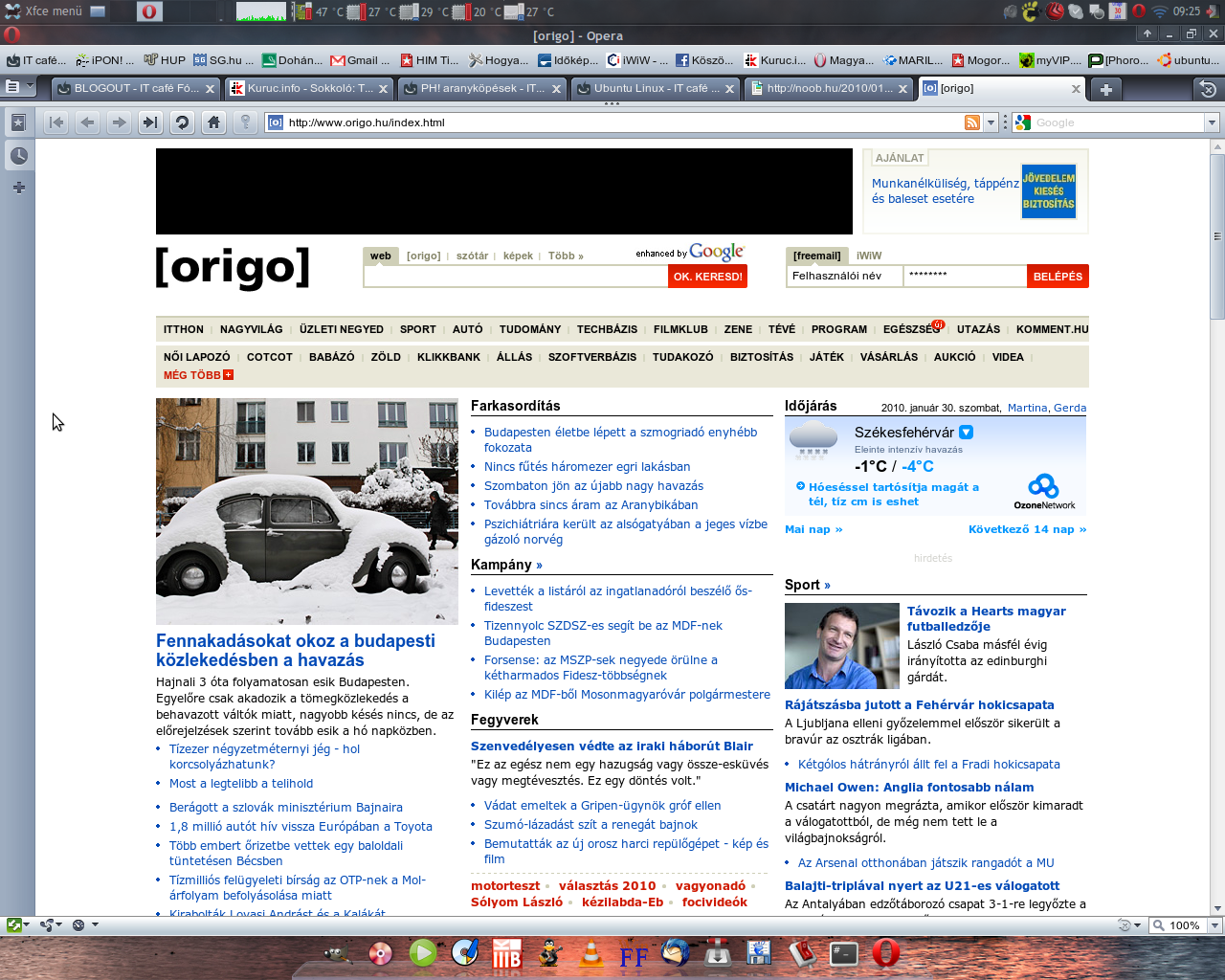The width and height of the screenshot is (1225, 980).
Task: Launch VLC from the dock
Action: click(x=591, y=954)
